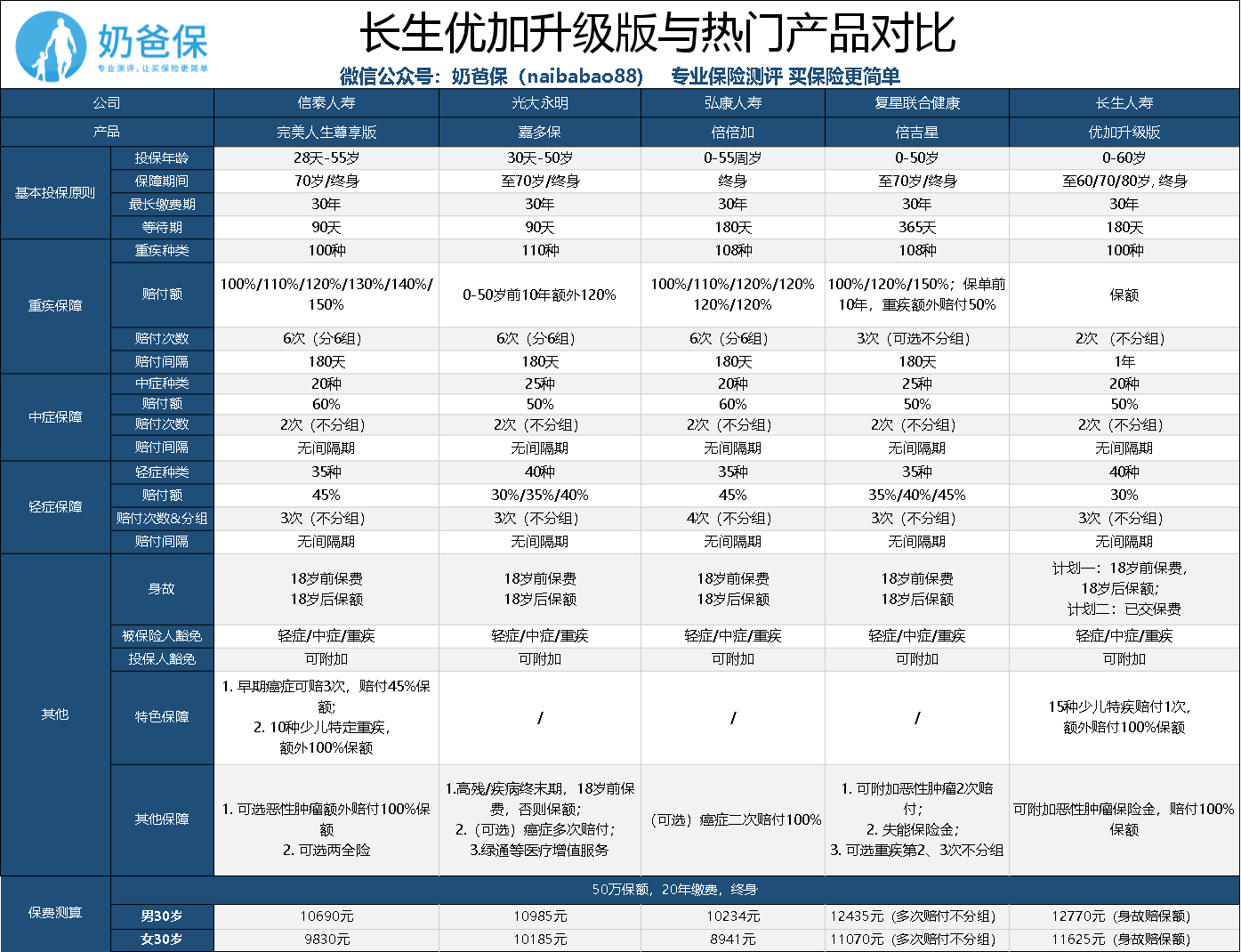Screen dimensions: 1241x952
Task: Click product name 完美人生尊享版
Action: (326, 132)
